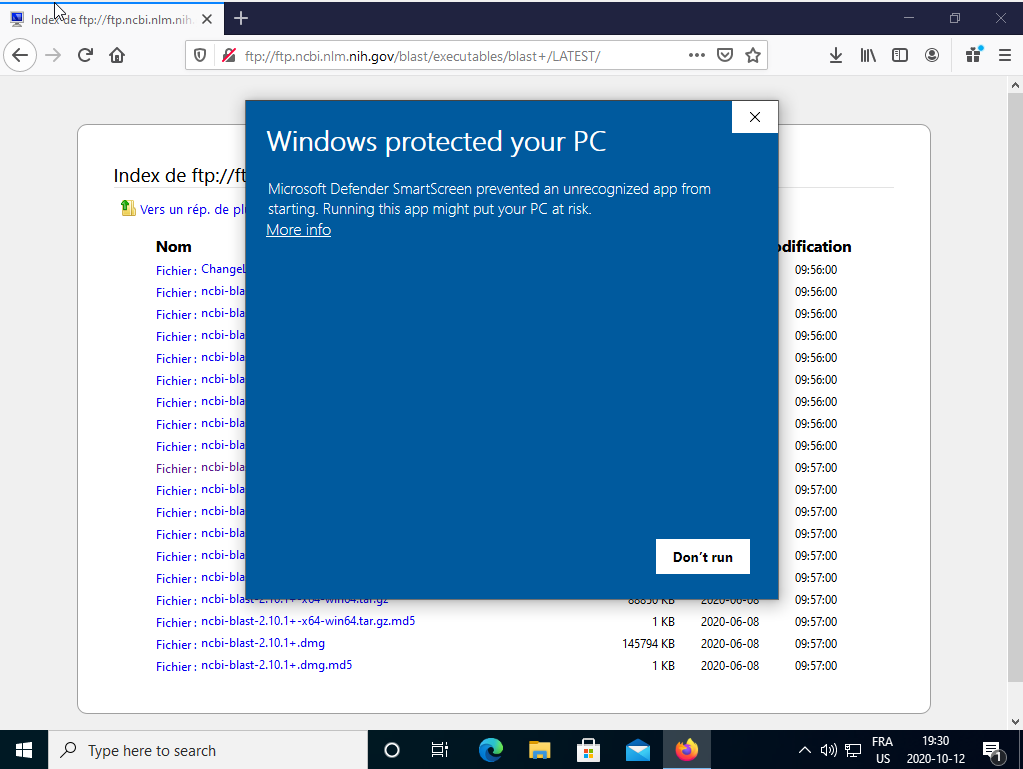Click the Firefox forward arrow
Viewport: 1023px width, 769px height.
pyautogui.click(x=53, y=55)
